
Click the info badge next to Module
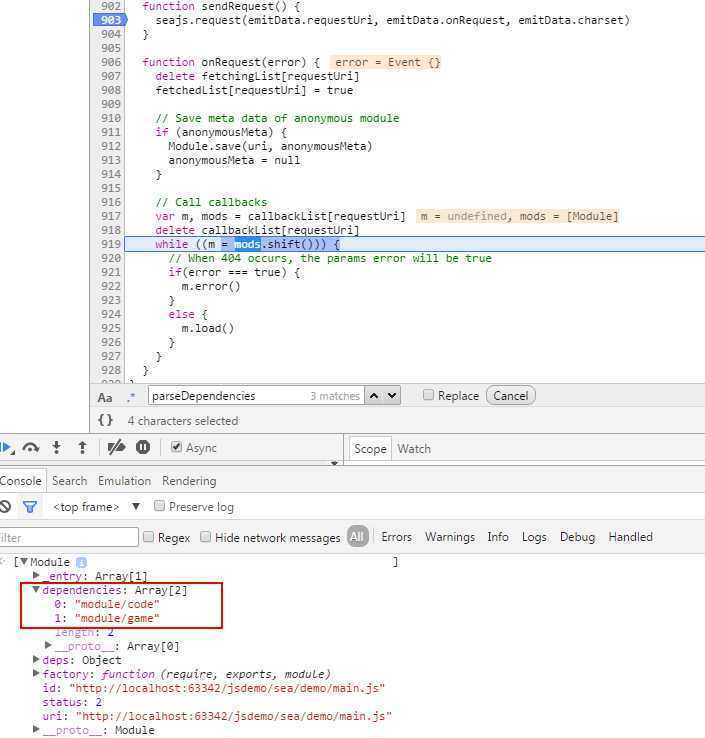pyautogui.click(x=81, y=562)
